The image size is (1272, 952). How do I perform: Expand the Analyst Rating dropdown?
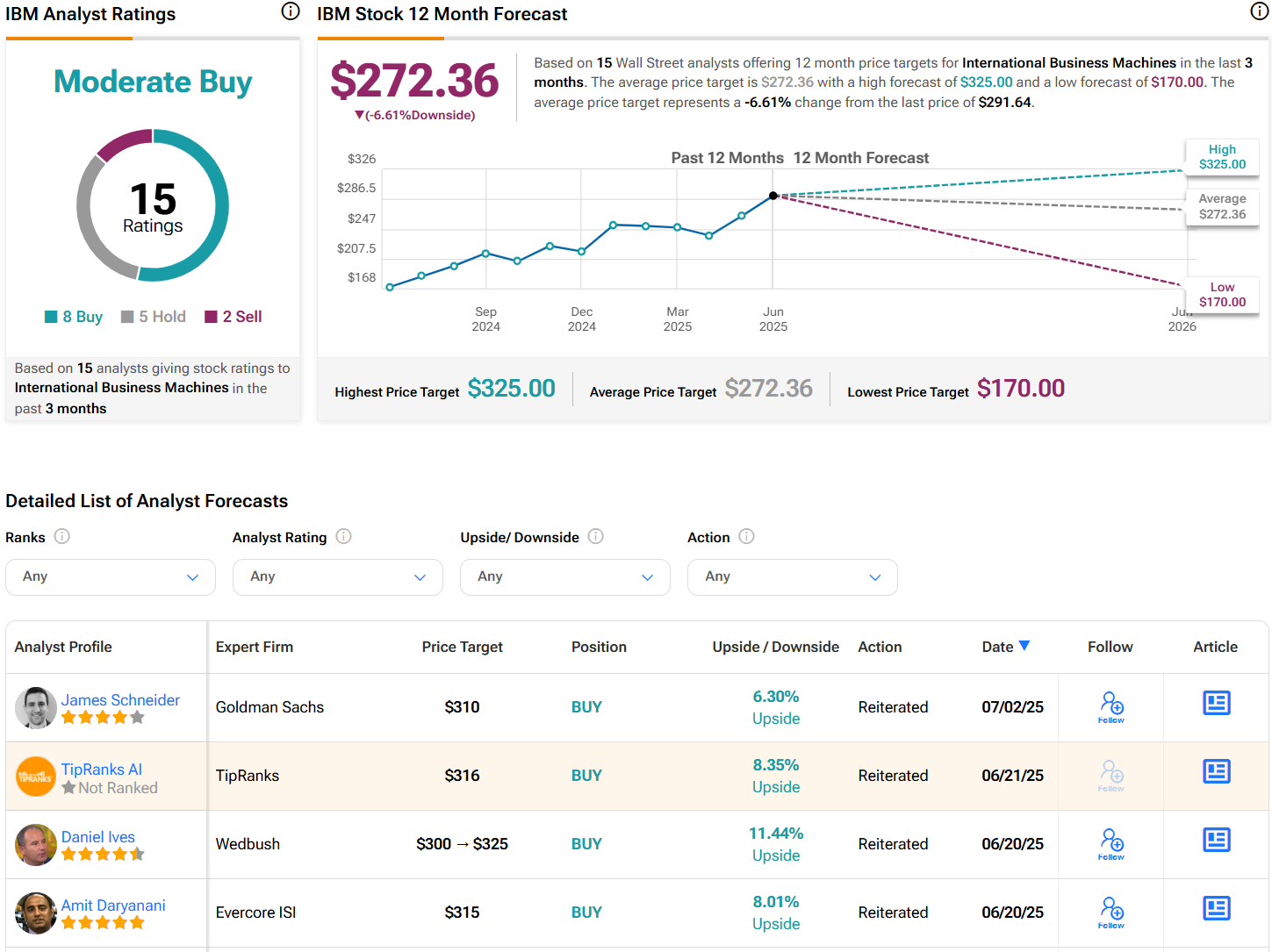pos(337,577)
